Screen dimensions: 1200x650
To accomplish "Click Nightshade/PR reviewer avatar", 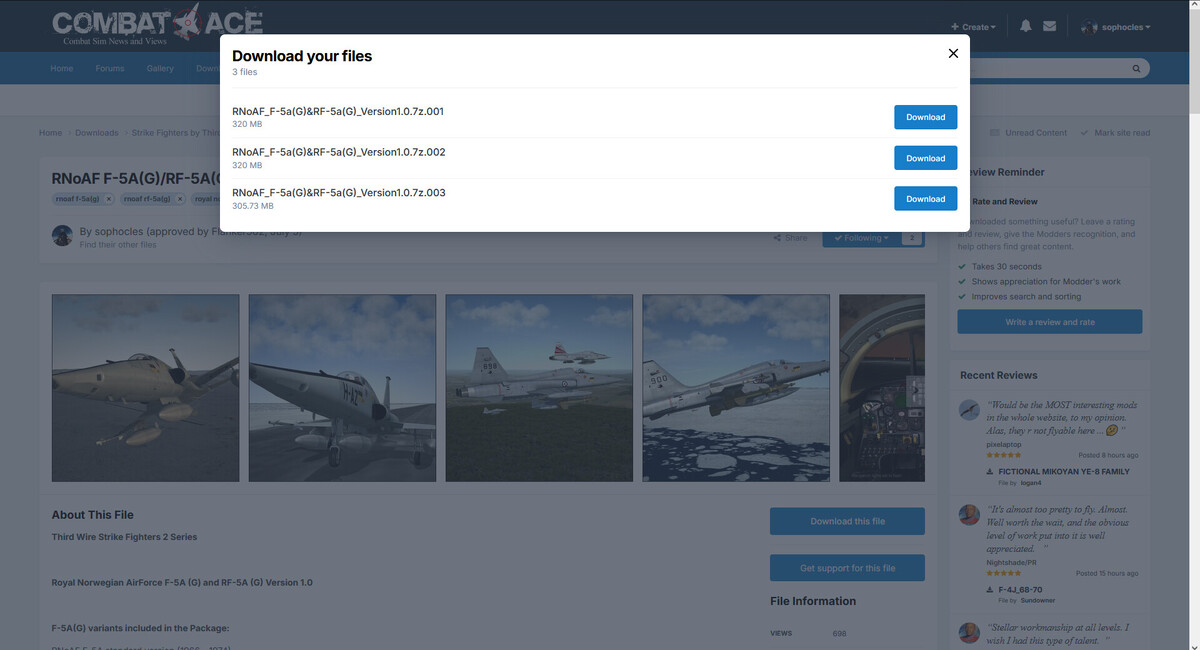I will pos(969,515).
